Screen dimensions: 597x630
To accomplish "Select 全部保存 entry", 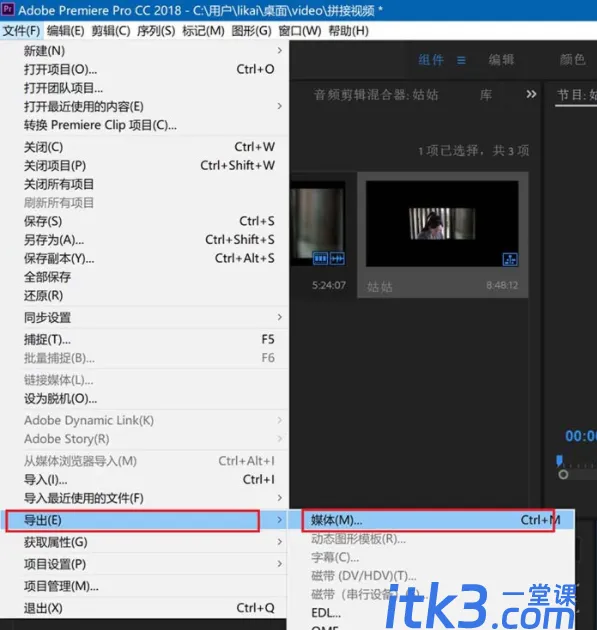I will coord(145,277).
